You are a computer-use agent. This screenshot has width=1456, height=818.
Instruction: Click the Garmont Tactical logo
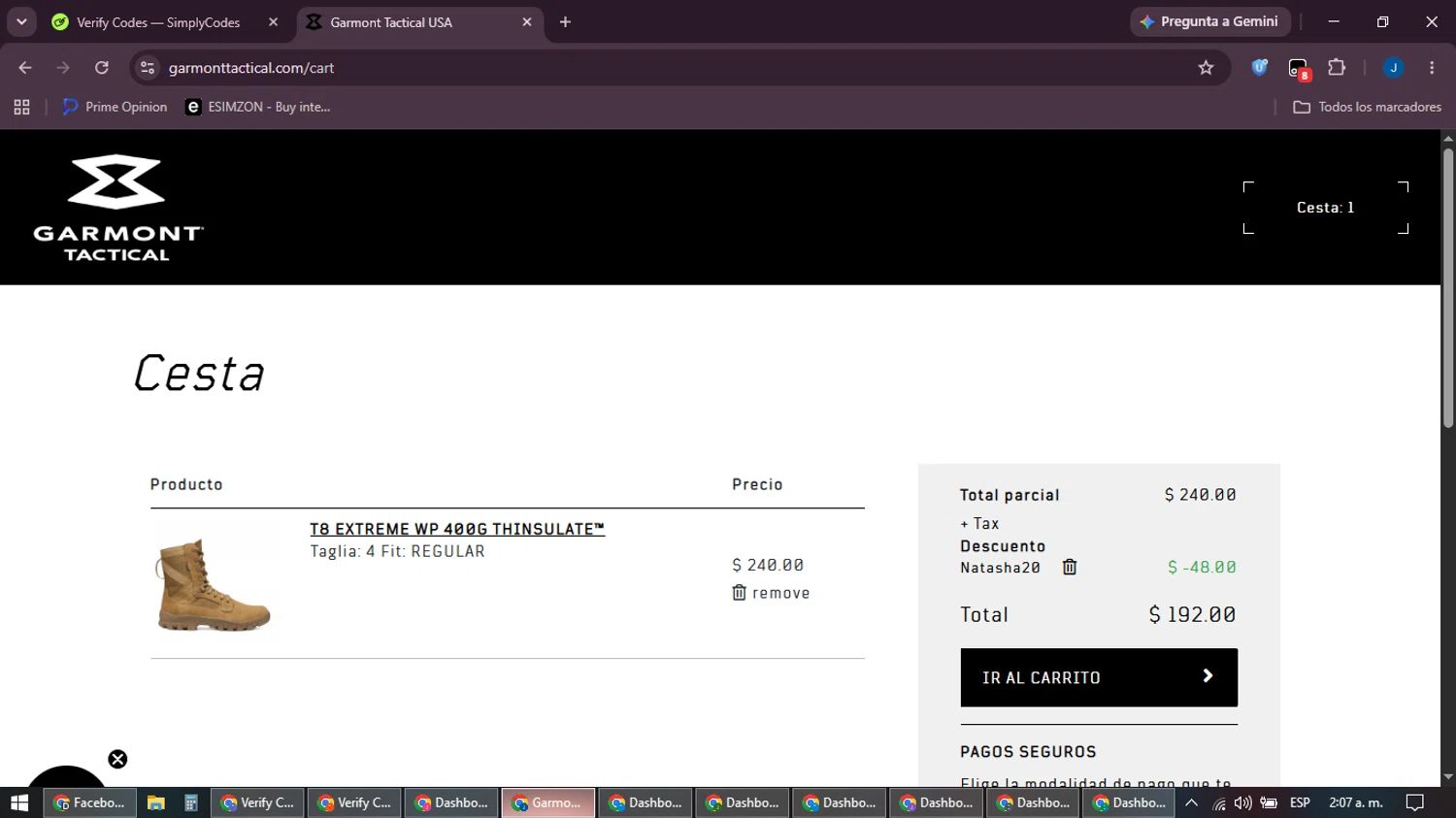(117, 208)
